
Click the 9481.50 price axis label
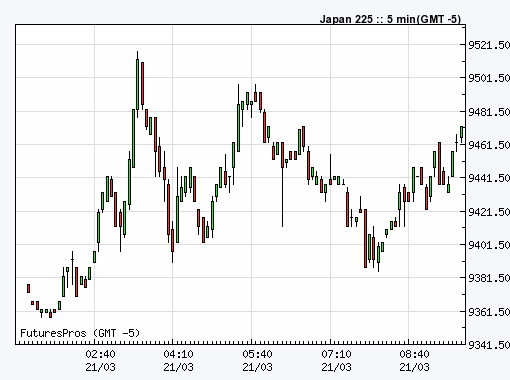click(489, 112)
